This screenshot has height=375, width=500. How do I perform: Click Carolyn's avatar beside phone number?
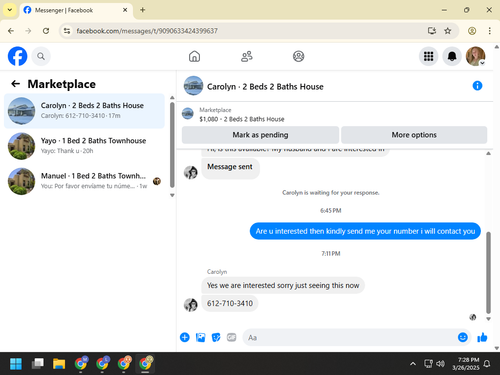[x=191, y=305]
